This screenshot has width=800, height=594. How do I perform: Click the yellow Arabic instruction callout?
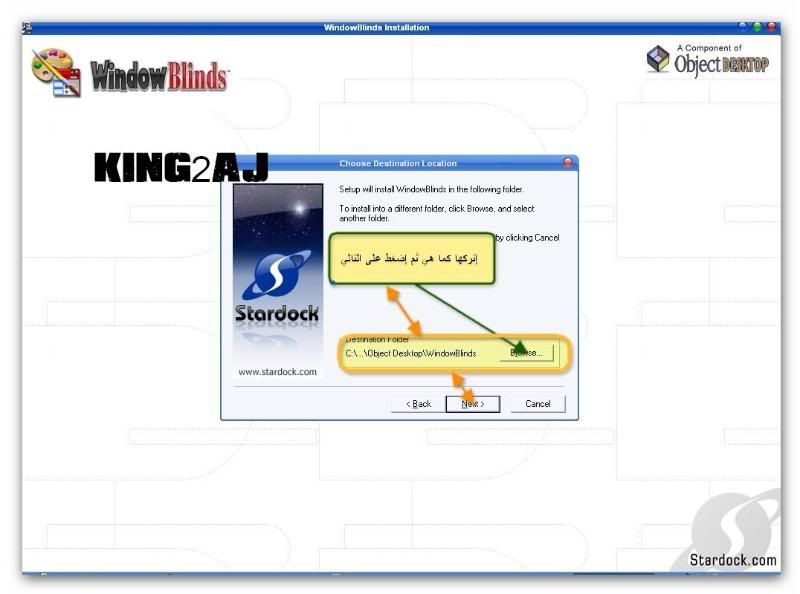(412, 260)
